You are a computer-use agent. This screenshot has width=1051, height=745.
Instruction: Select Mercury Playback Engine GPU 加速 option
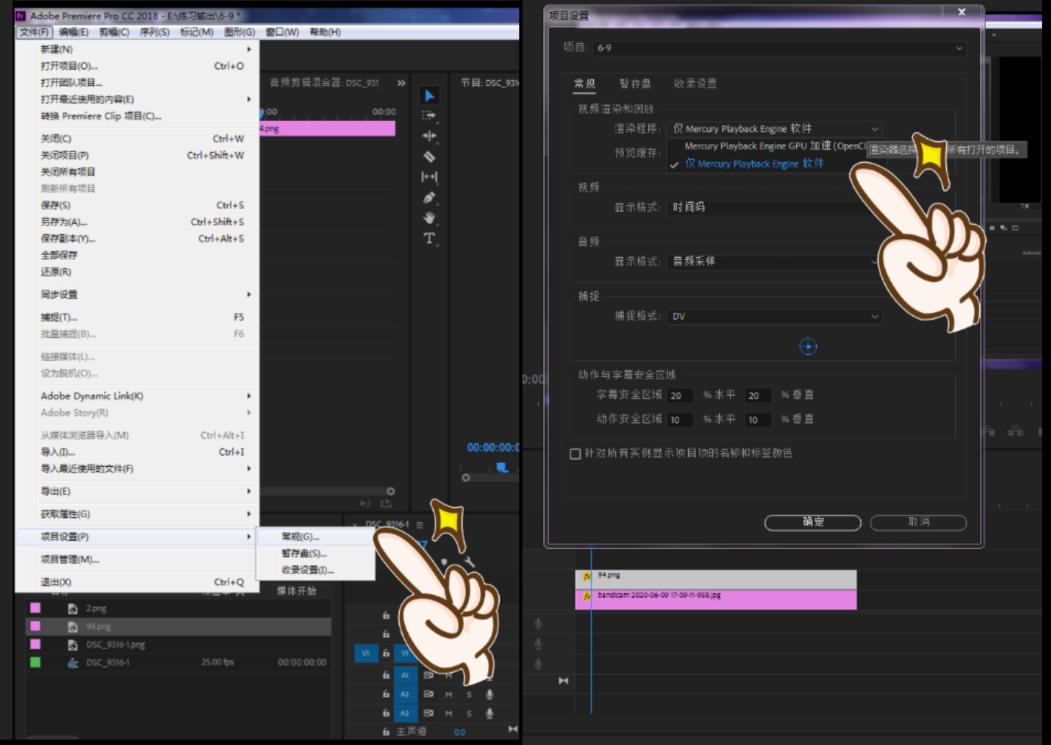point(774,146)
